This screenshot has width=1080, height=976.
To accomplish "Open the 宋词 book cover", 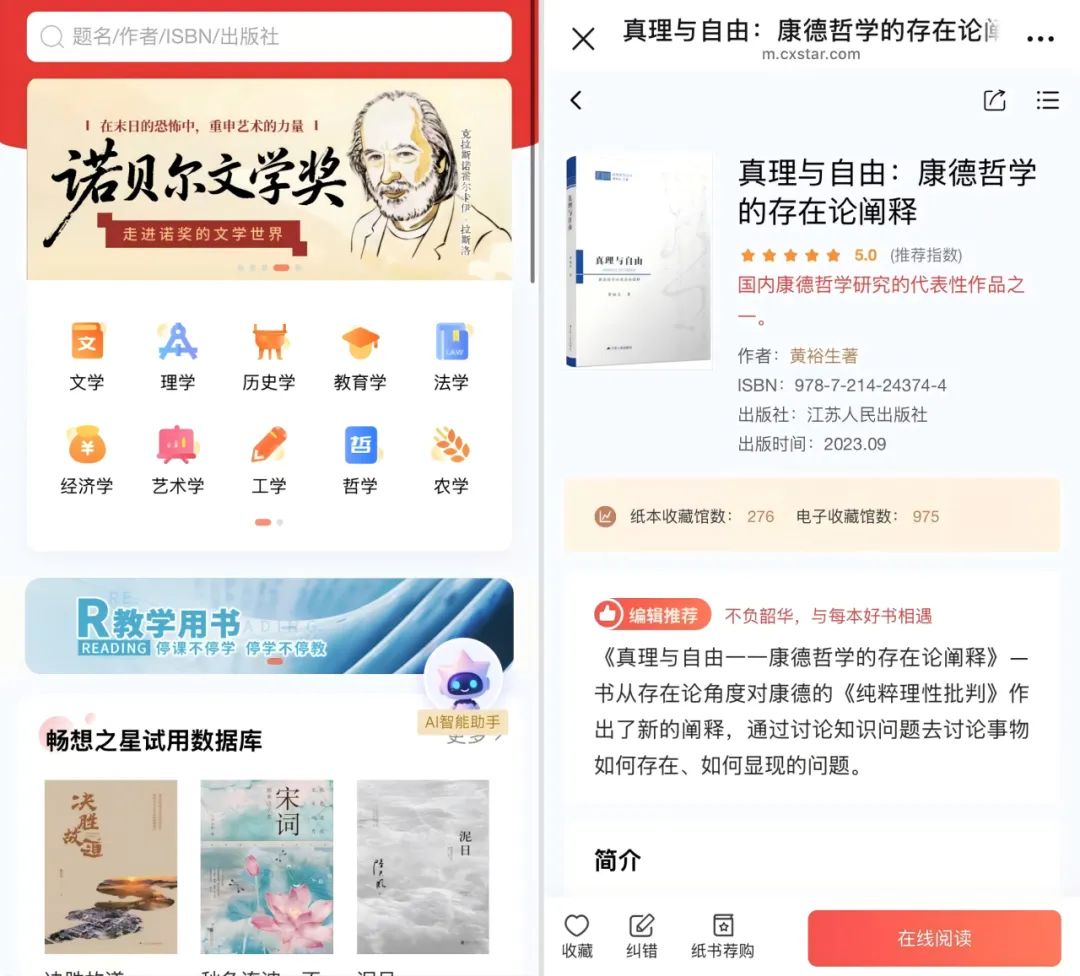I will point(267,866).
